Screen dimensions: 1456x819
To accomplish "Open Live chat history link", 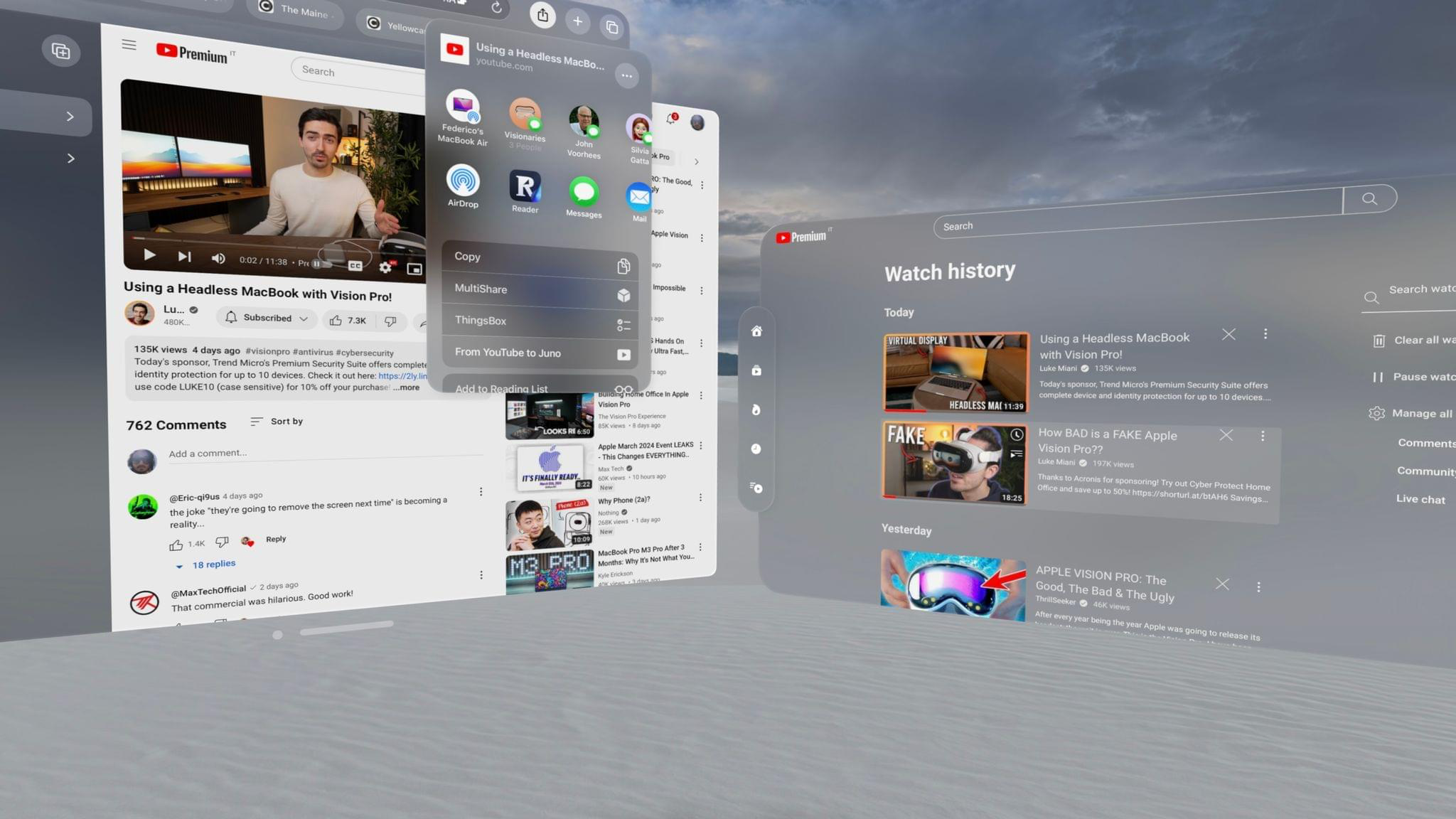I will click(x=1420, y=499).
